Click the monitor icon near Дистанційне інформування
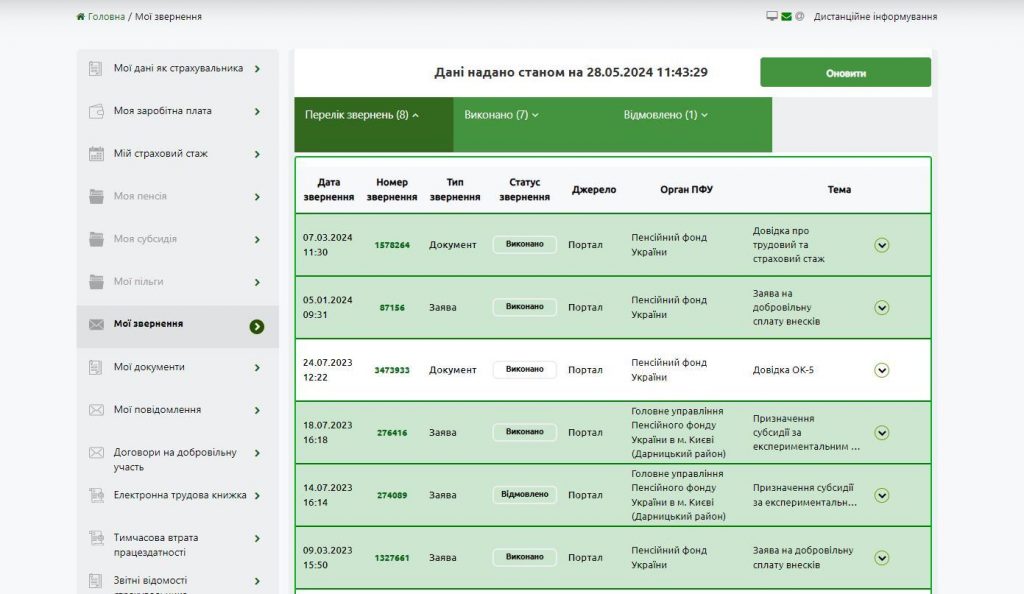 [772, 17]
